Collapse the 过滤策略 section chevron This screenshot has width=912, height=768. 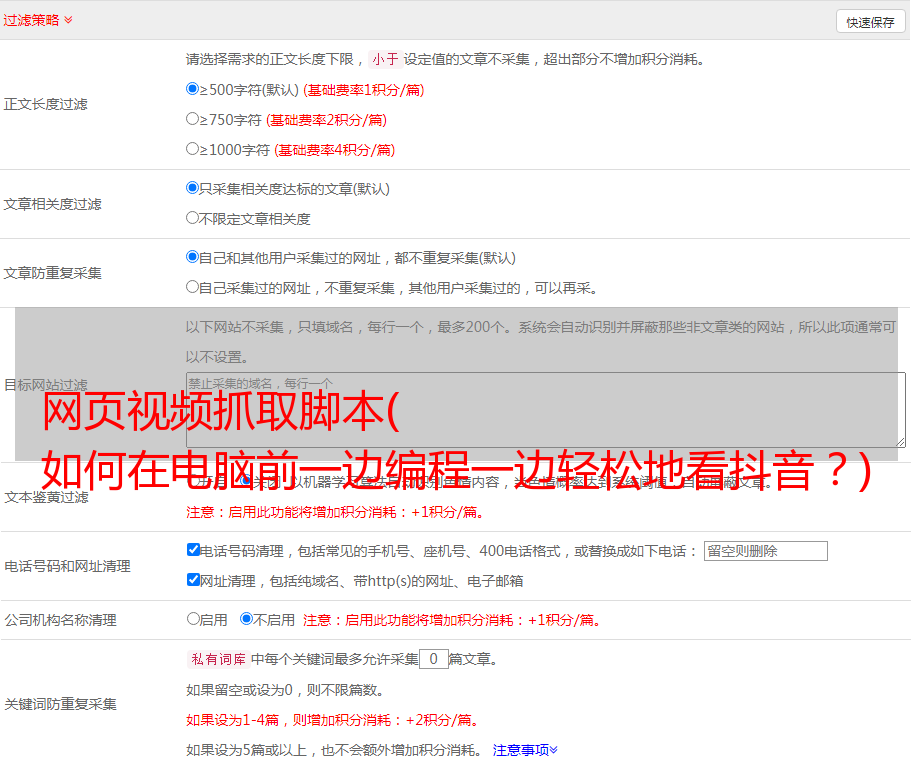click(x=68, y=20)
